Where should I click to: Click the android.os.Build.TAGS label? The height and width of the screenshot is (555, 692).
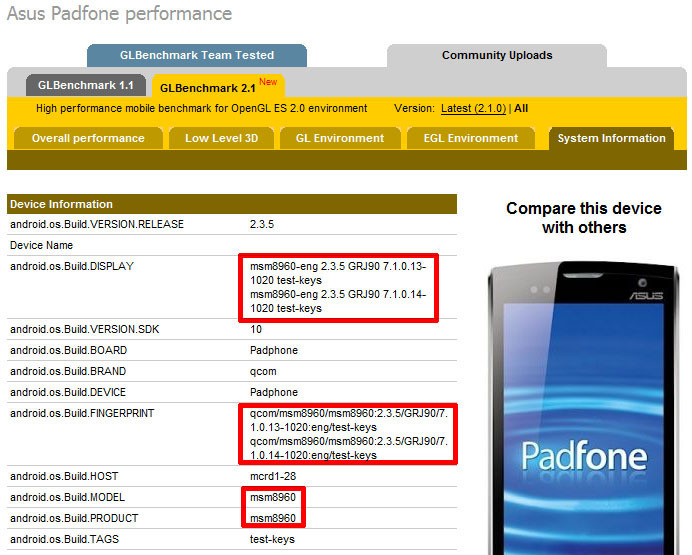pos(64,540)
